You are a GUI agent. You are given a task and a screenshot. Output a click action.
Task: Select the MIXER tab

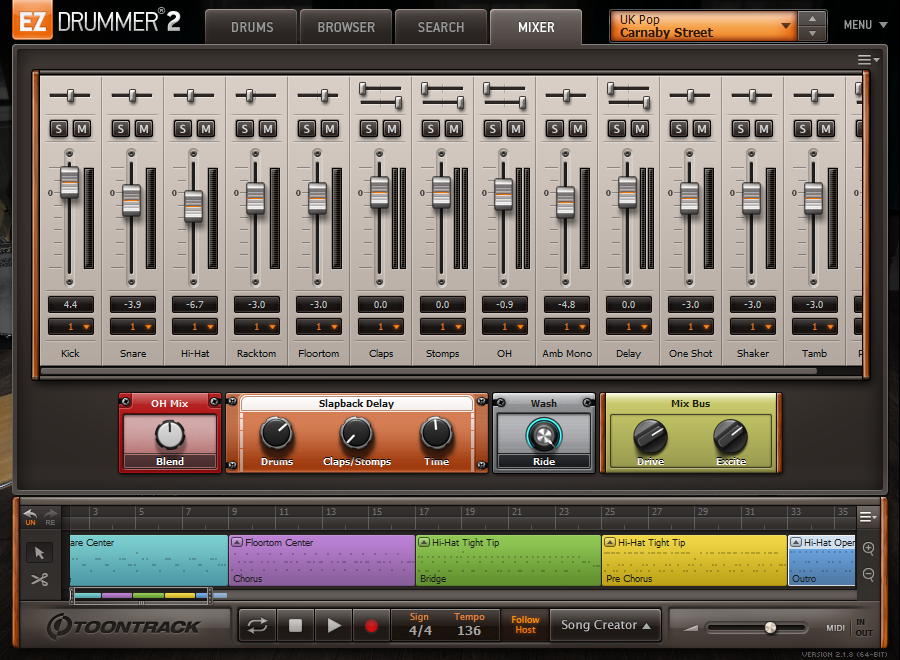pos(536,27)
